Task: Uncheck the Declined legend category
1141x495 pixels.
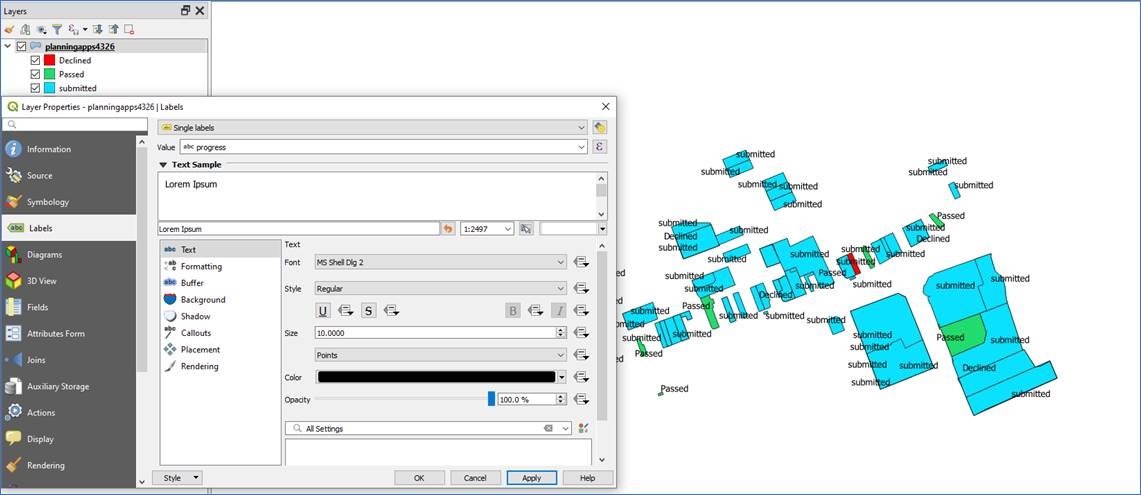Action: point(36,60)
